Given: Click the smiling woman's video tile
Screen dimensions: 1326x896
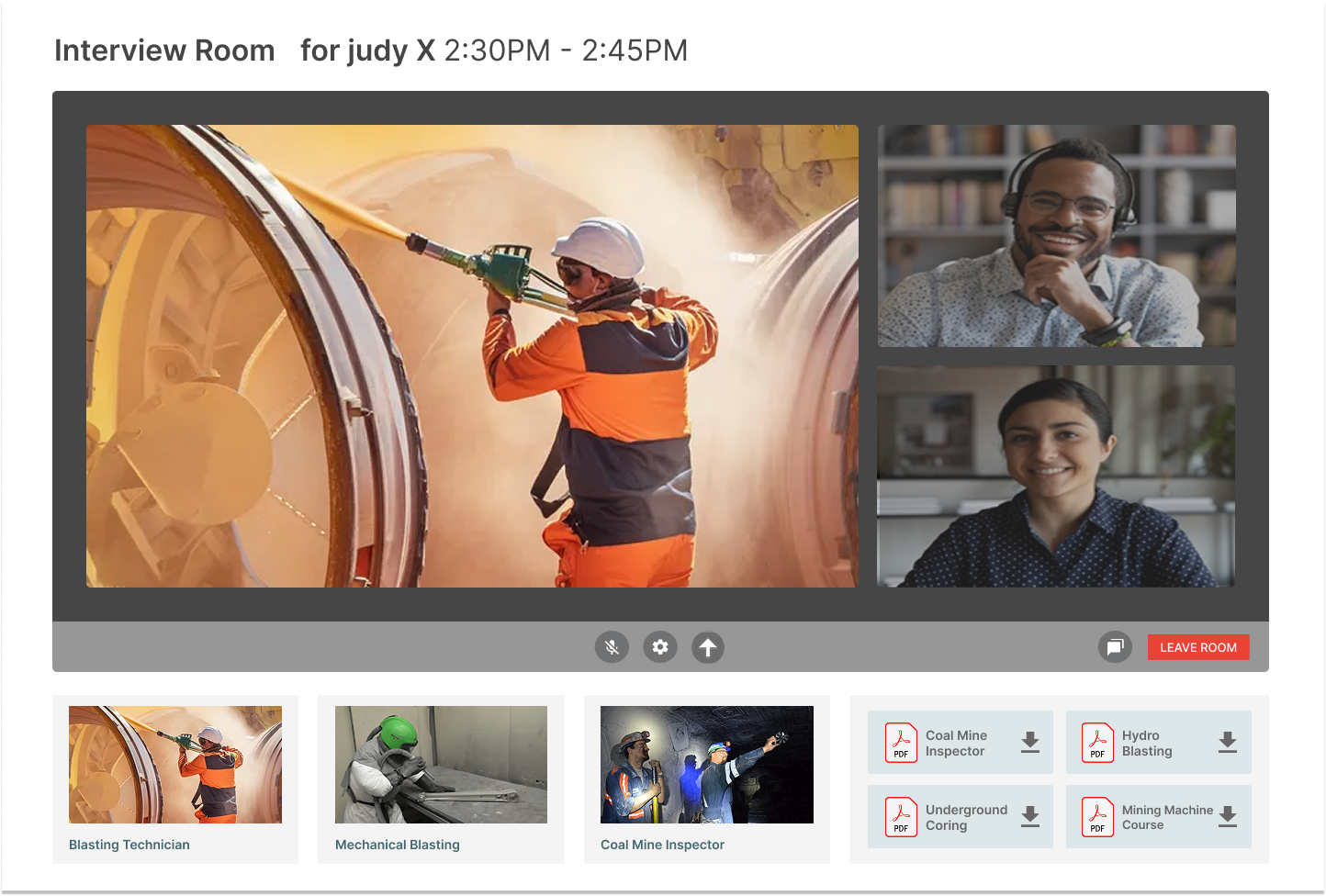Looking at the screenshot, I should [1056, 476].
